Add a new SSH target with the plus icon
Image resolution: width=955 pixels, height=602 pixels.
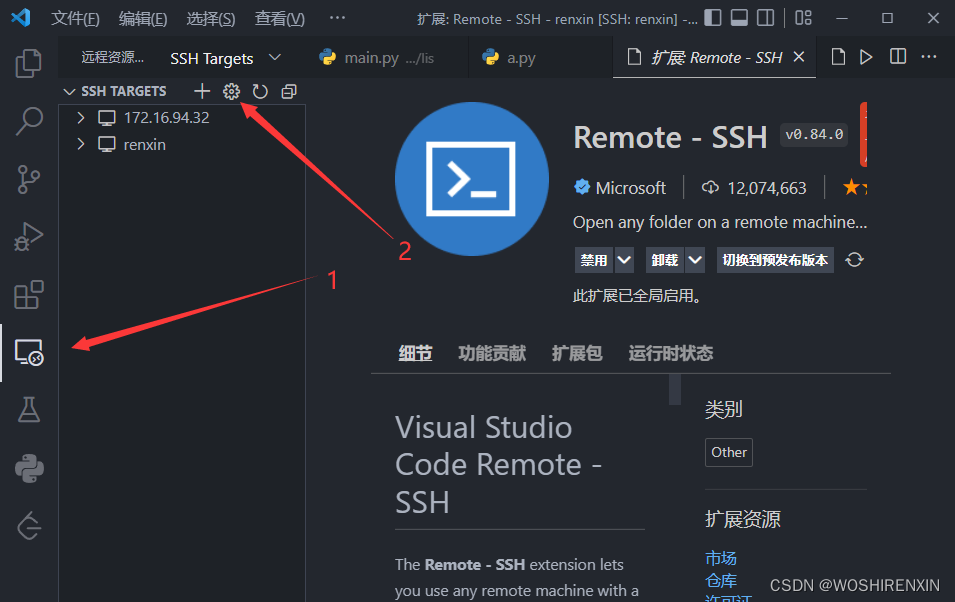(x=202, y=91)
